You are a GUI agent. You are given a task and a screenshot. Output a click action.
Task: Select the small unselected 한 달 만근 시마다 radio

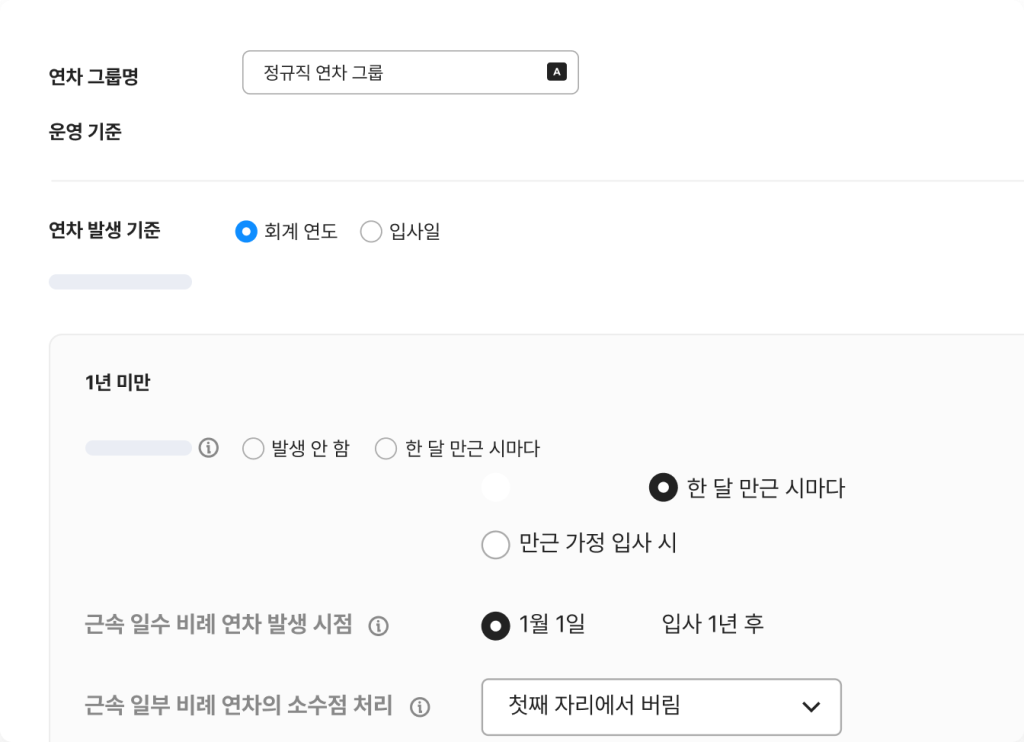tap(386, 449)
